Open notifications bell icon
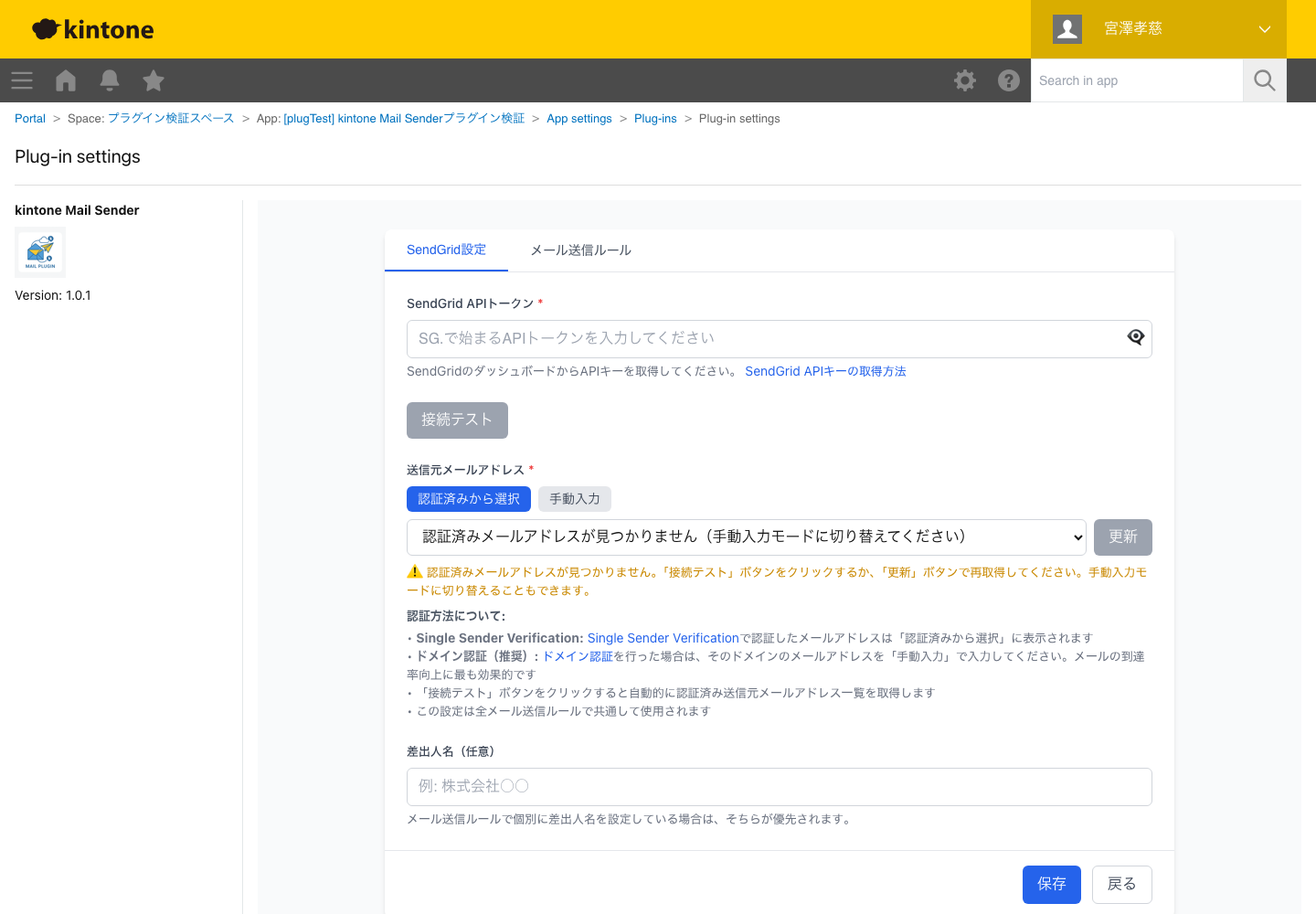 pos(110,80)
